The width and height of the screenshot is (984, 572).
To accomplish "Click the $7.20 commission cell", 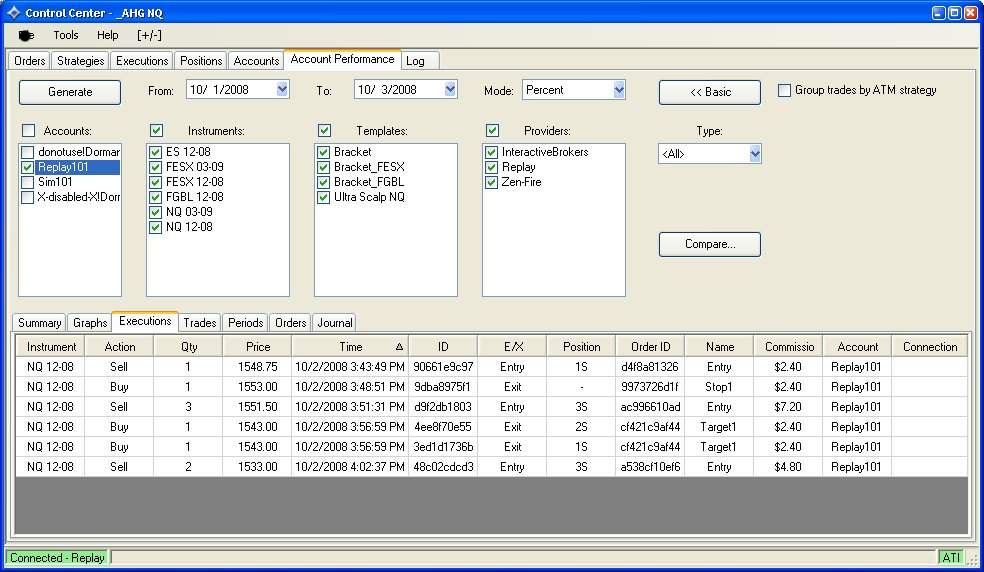I will 788,407.
